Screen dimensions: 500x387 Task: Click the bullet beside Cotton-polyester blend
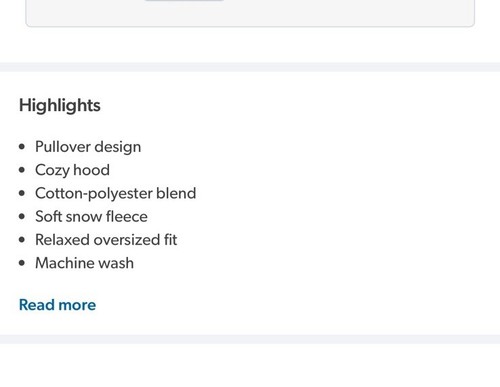pyautogui.click(x=22, y=193)
